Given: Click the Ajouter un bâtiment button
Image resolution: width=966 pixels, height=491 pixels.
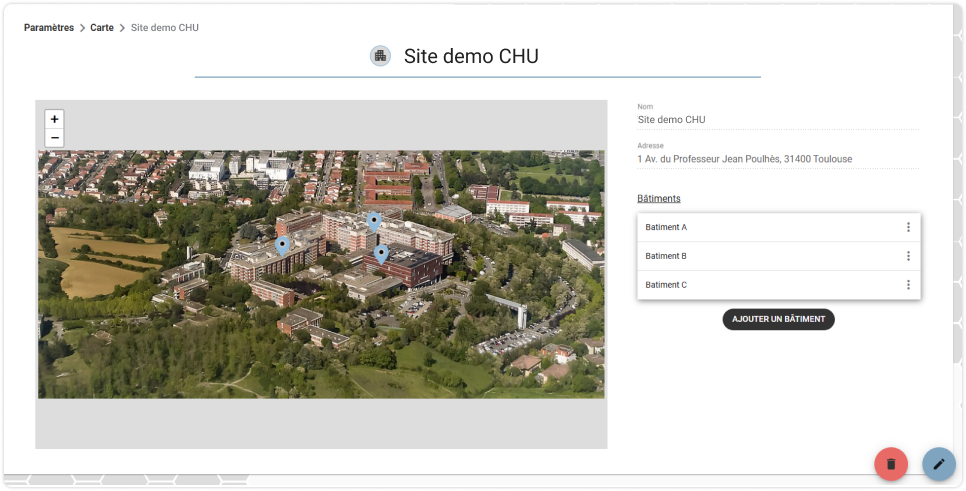Looking at the screenshot, I should point(778,319).
